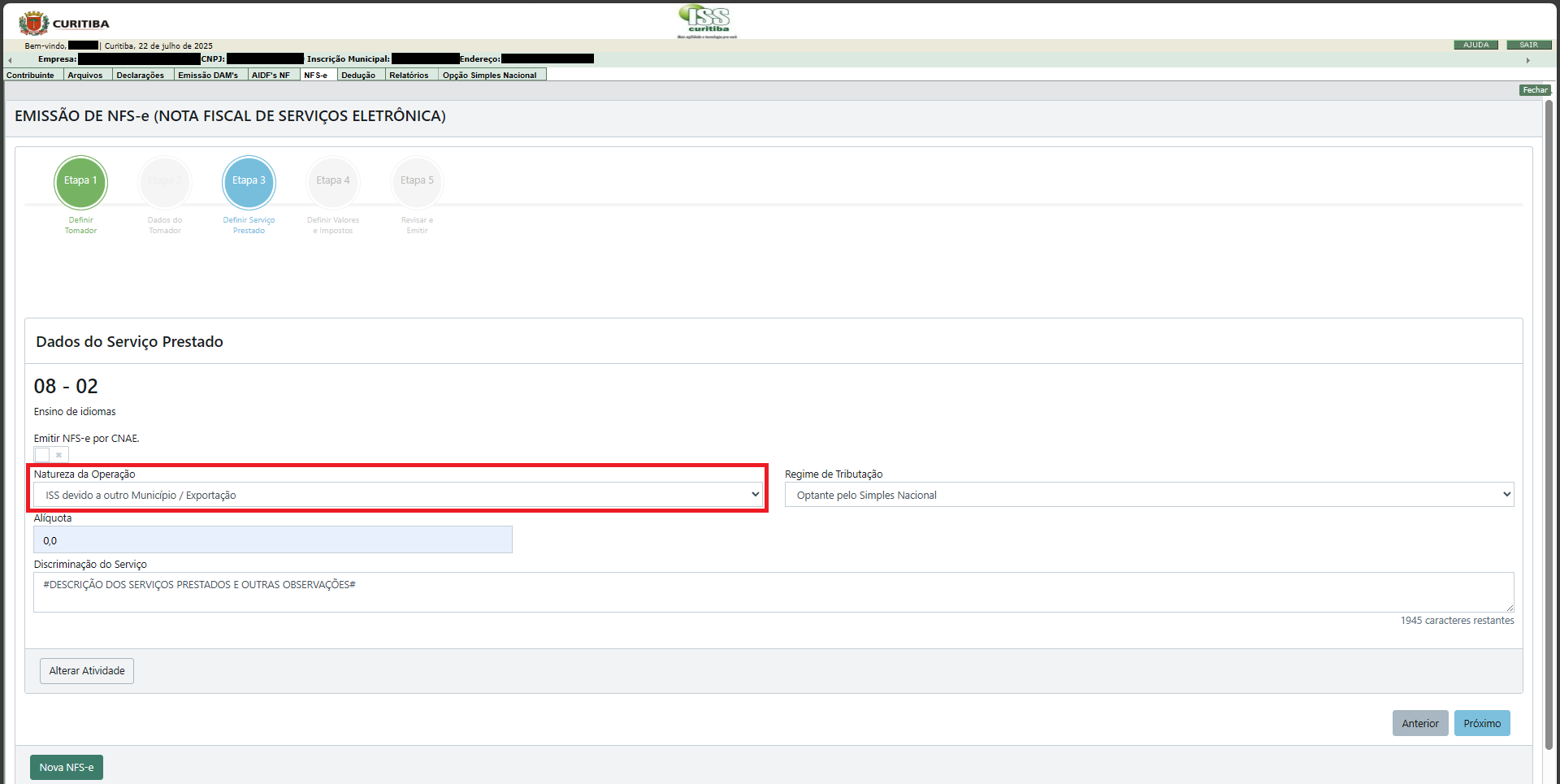Click the Etapa 4 step circle
Screen dimensions: 1560x784
(x=333, y=181)
